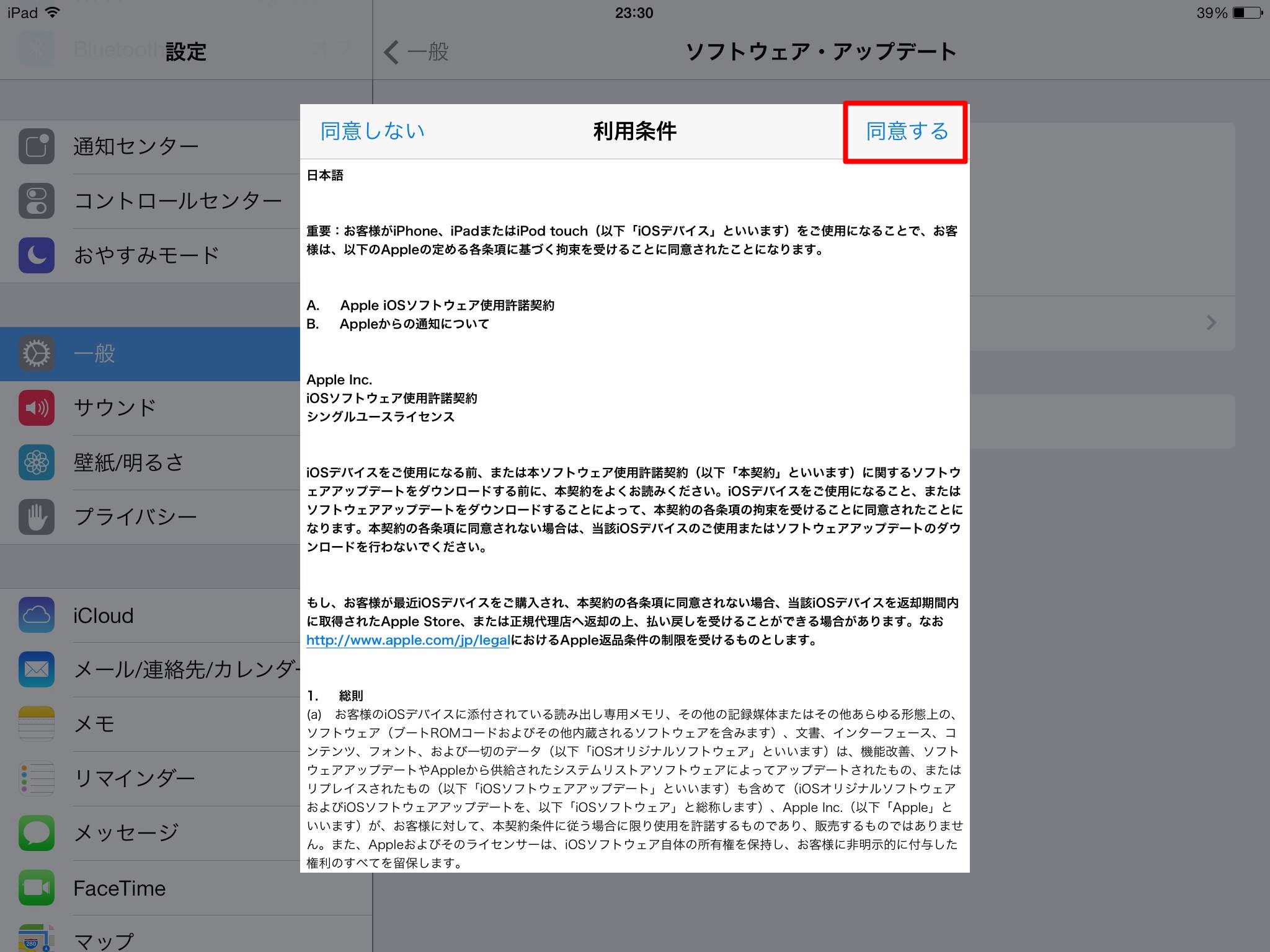This screenshot has height=952, width=1270.
Task: Select the FaceTime row label
Action: click(x=119, y=888)
